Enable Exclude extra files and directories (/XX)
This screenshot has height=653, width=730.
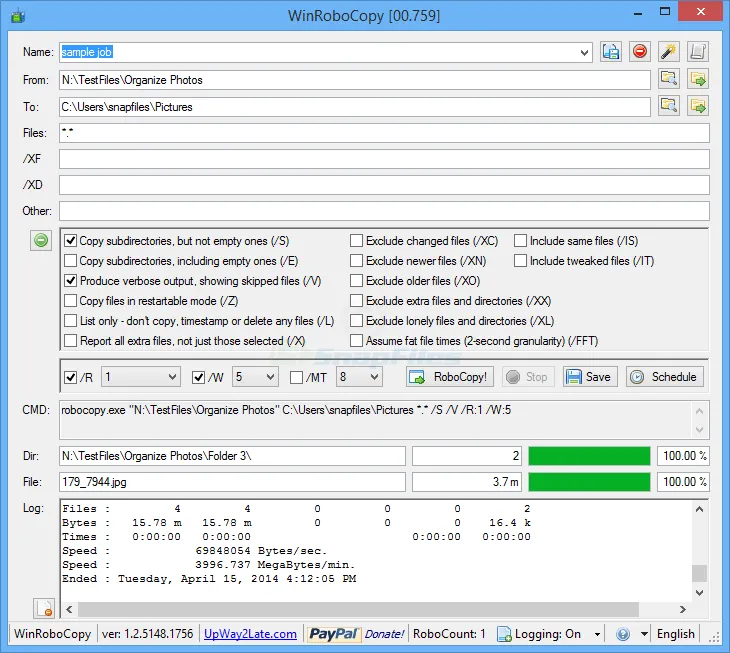pos(356,301)
